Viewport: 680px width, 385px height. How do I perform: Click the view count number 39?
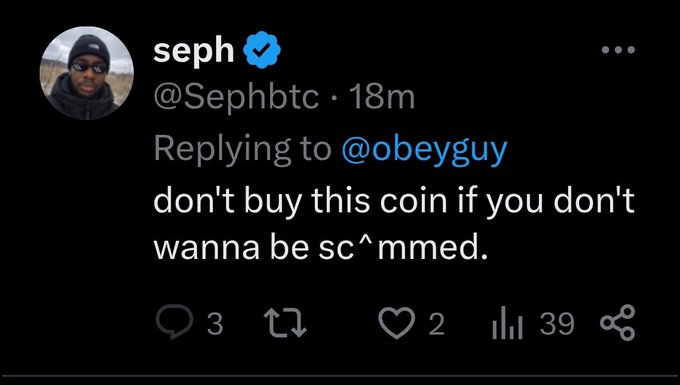557,323
